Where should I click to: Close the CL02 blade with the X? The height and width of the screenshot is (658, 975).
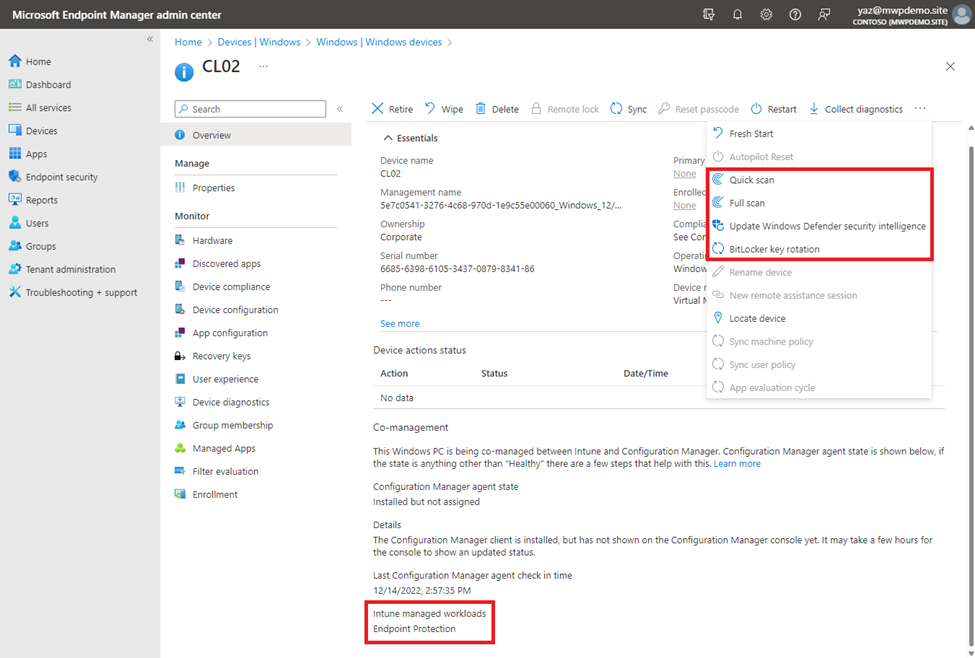[950, 66]
